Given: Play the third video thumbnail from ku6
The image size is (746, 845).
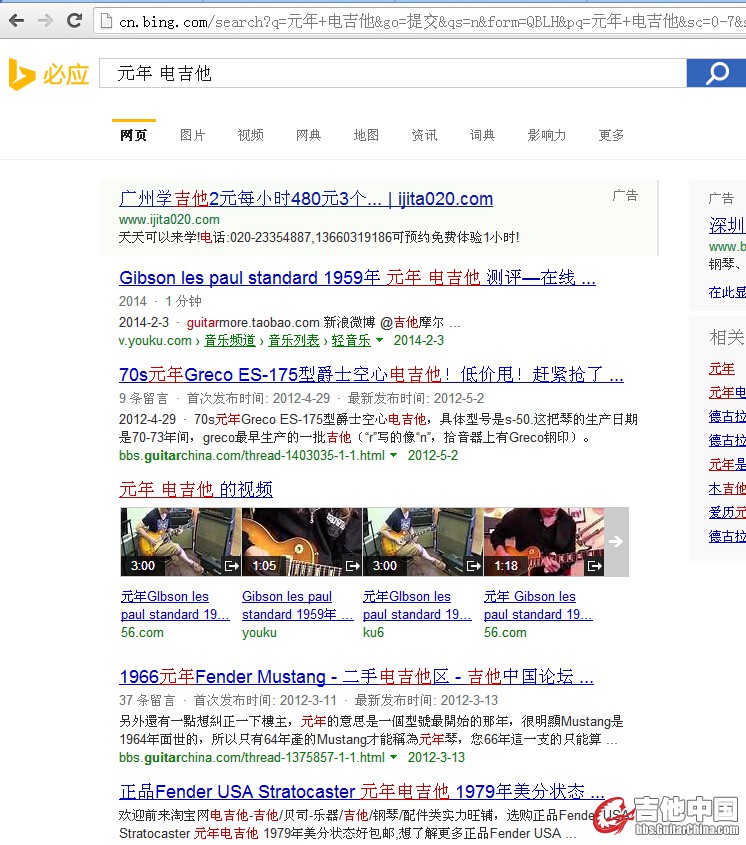Looking at the screenshot, I should click(423, 542).
